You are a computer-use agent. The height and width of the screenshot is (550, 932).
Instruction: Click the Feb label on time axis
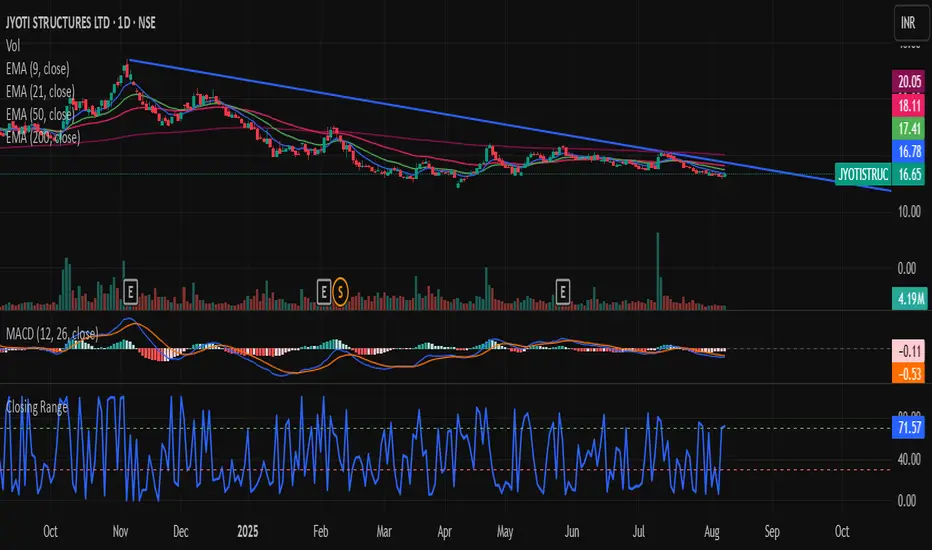[x=320, y=531]
